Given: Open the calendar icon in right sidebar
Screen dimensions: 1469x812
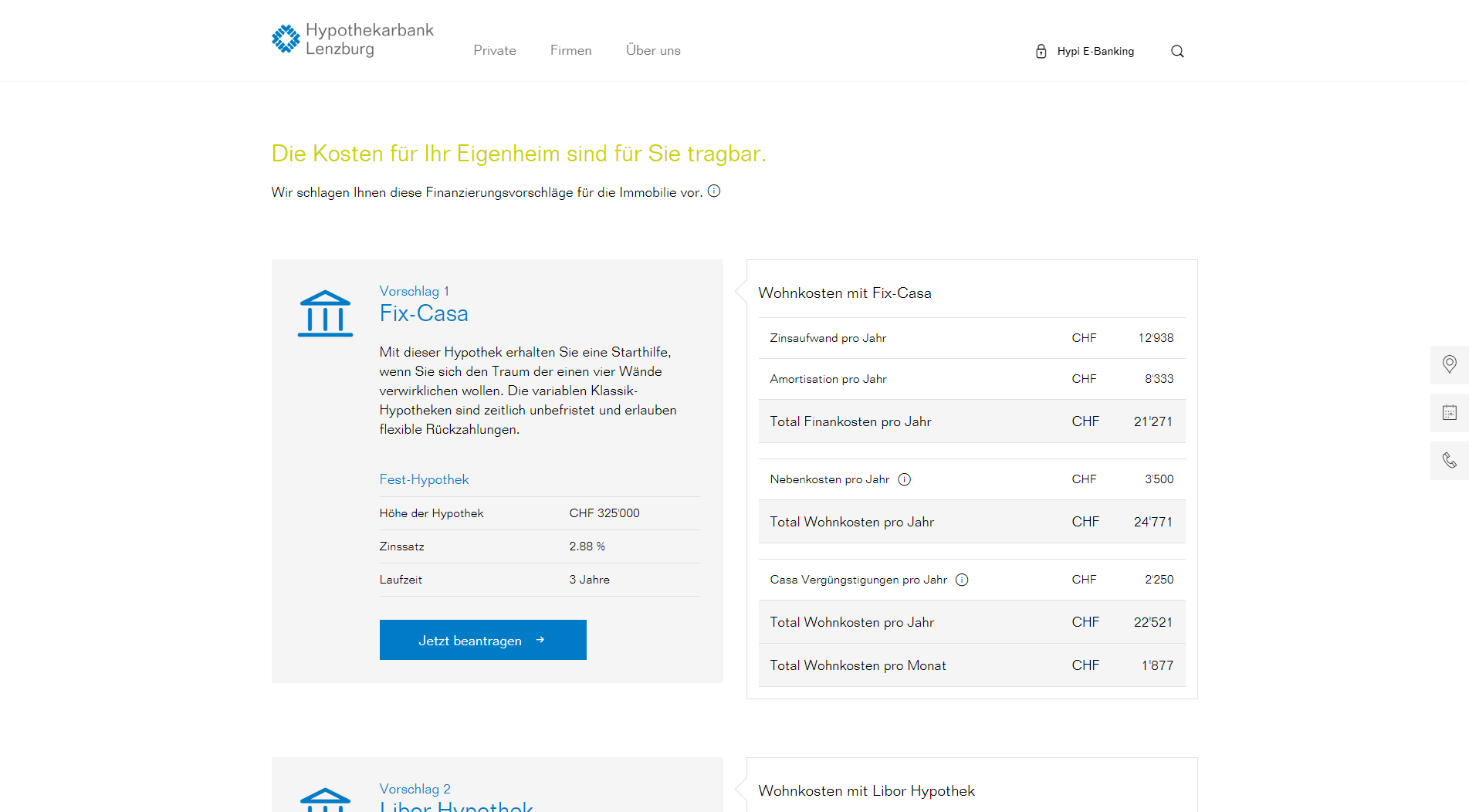Looking at the screenshot, I should tap(1449, 413).
